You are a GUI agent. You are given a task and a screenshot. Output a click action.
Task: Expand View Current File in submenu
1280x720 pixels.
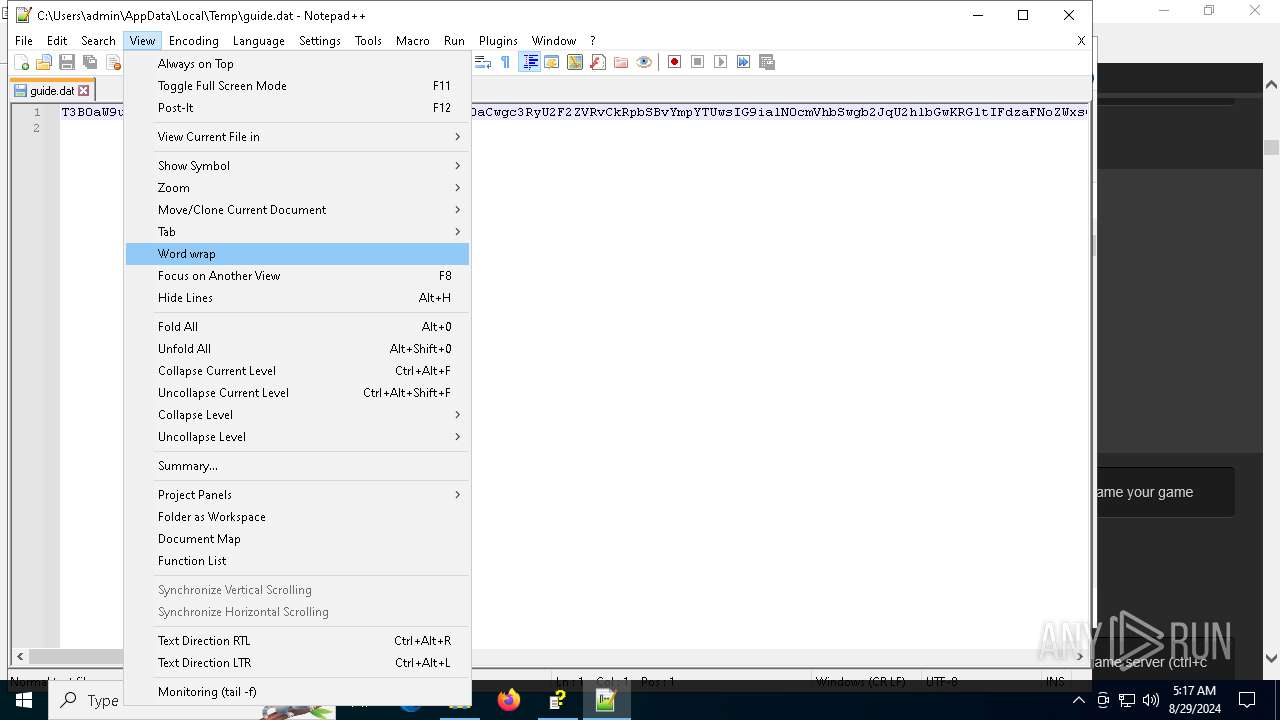pos(297,137)
